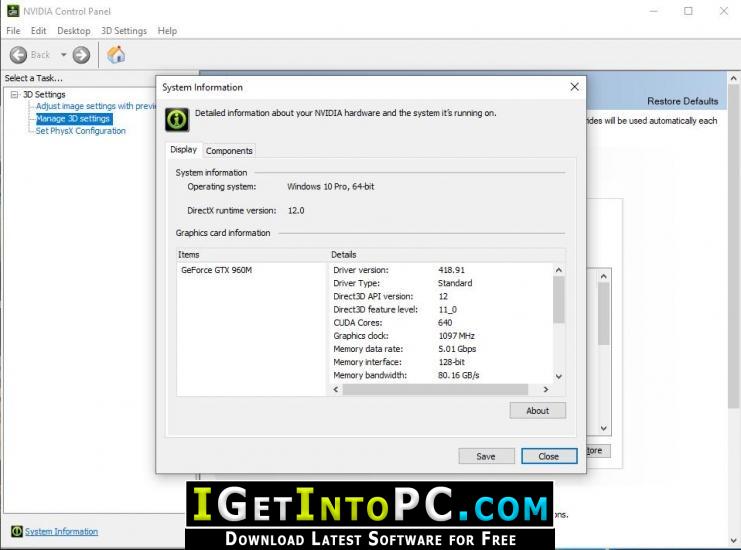This screenshot has width=741, height=550.
Task: Click the green System Information icon at bottom-left
Action: (x=17, y=532)
